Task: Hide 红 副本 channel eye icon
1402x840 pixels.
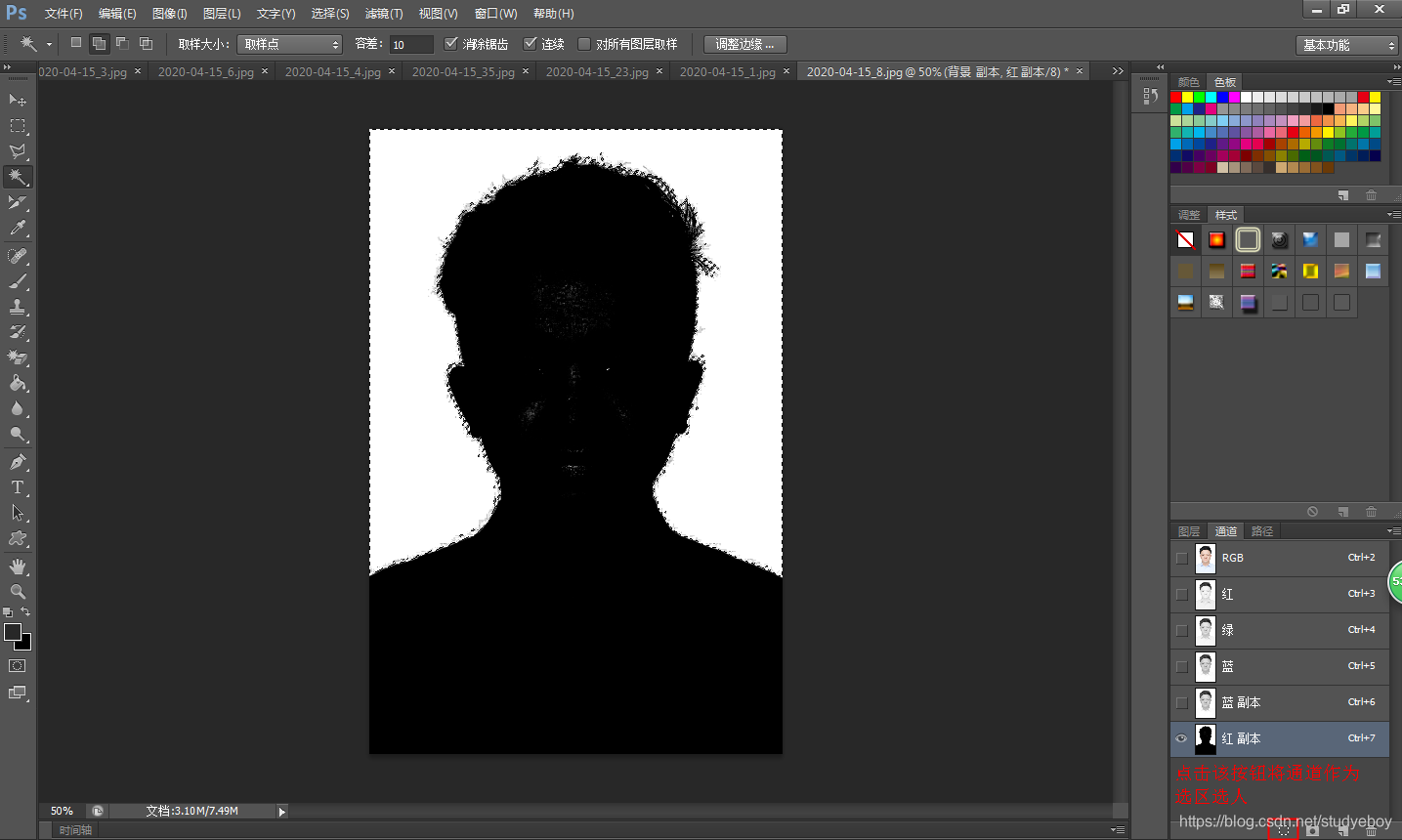Action: point(1182,738)
